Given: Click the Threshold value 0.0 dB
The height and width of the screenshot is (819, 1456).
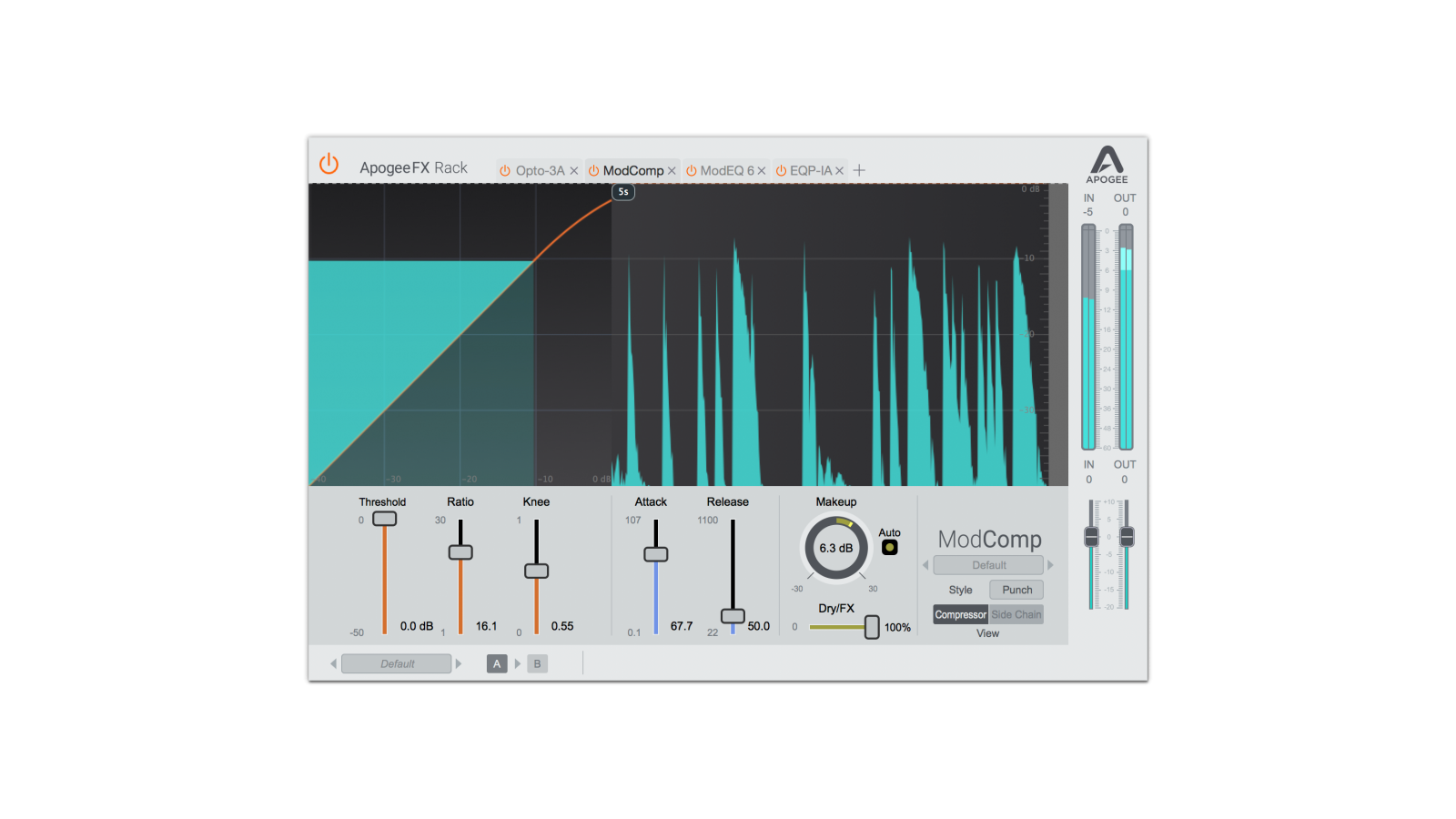Looking at the screenshot, I should (417, 626).
